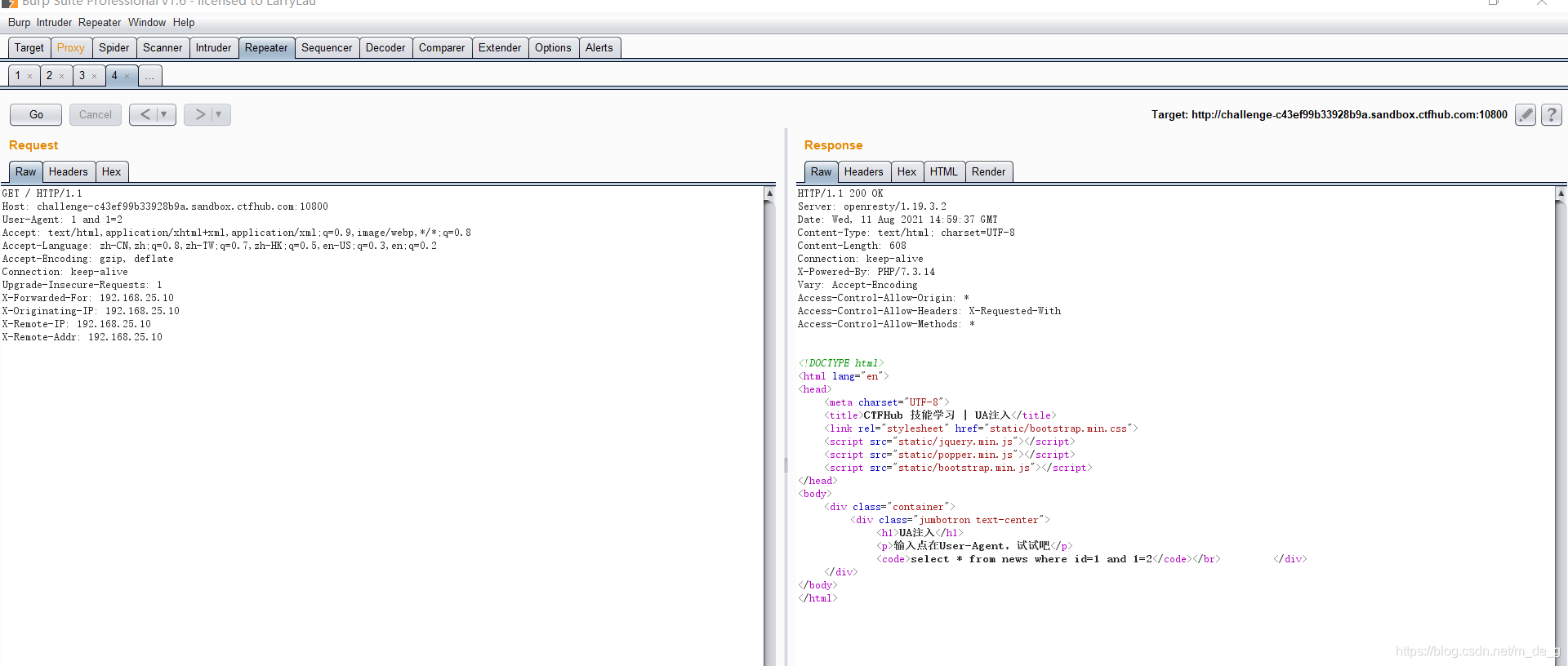Switch to the Sequencer tool tab
Viewport: 1568px width, 666px height.
327,48
